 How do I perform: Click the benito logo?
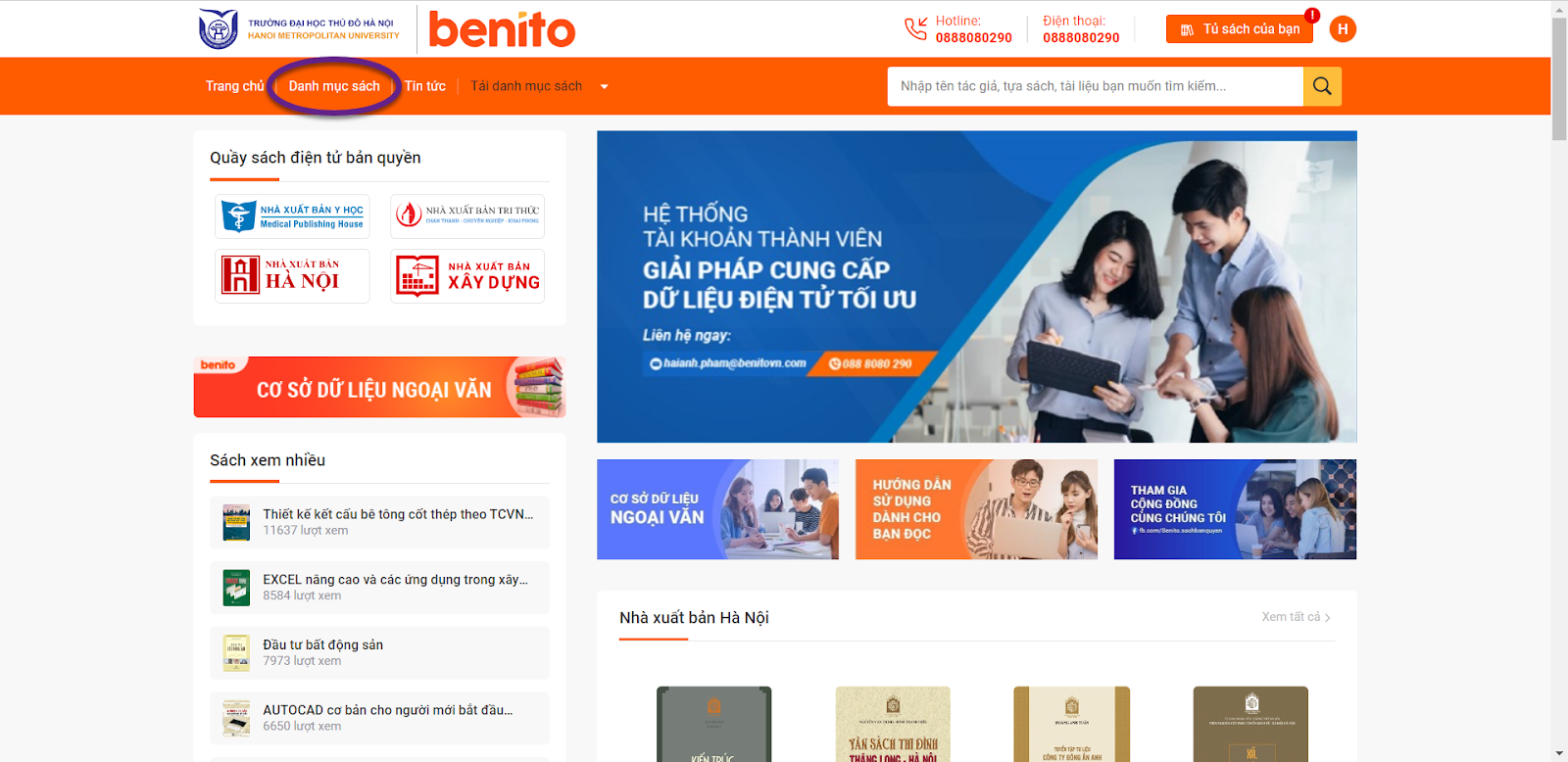502,29
